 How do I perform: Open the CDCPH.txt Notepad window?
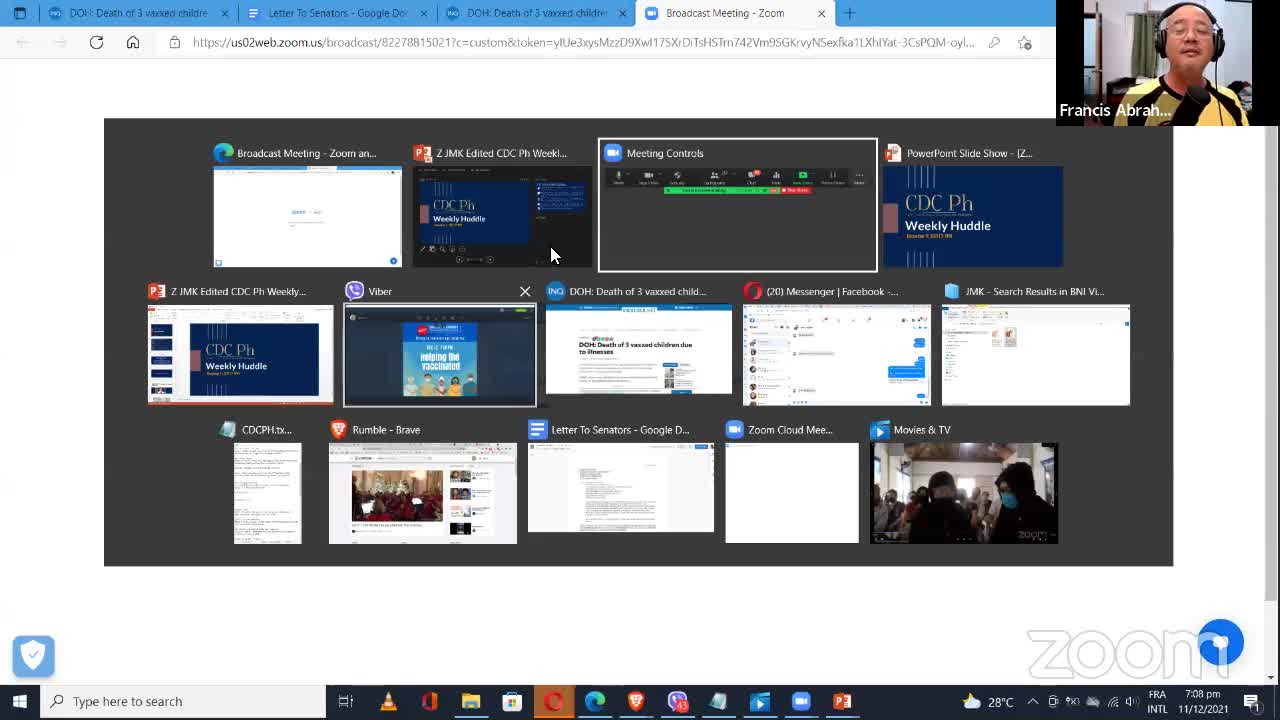click(x=267, y=493)
